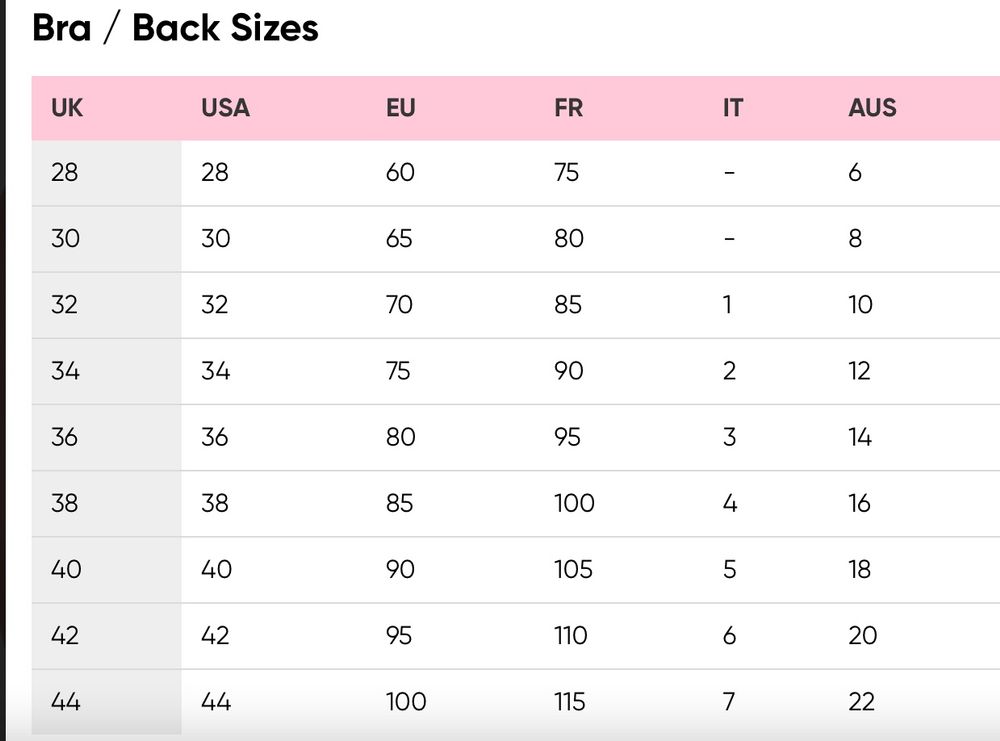1000x741 pixels.
Task: Click the Bra / Back Sizes heading
Action: tap(175, 28)
